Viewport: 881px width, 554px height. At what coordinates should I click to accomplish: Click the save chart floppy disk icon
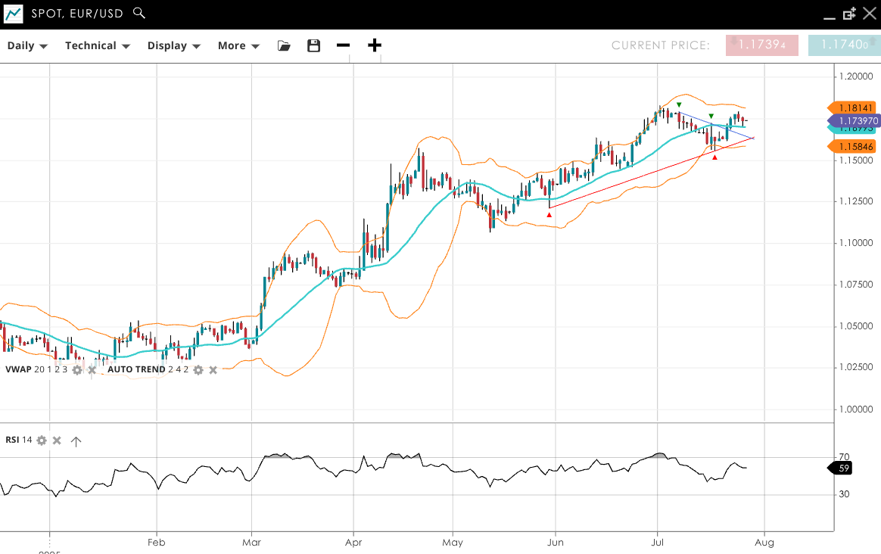click(x=314, y=46)
